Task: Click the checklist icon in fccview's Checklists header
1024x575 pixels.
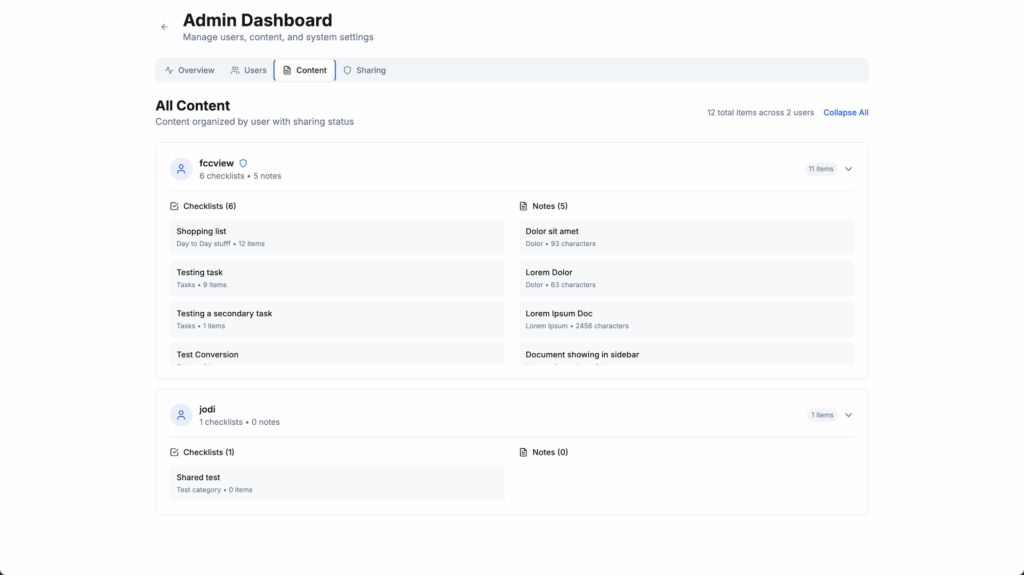Action: point(175,206)
